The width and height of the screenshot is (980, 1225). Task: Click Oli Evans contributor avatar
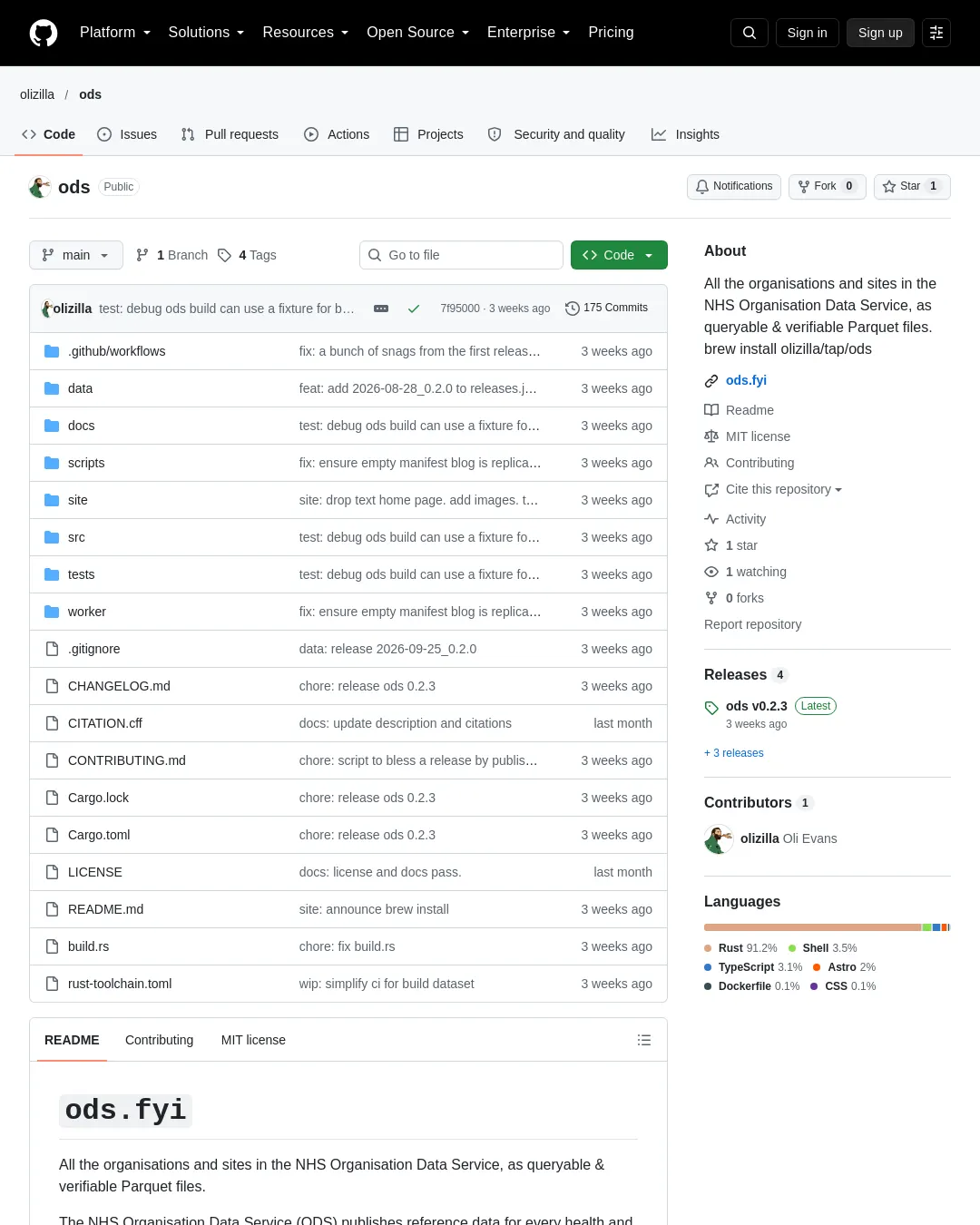pos(719,839)
